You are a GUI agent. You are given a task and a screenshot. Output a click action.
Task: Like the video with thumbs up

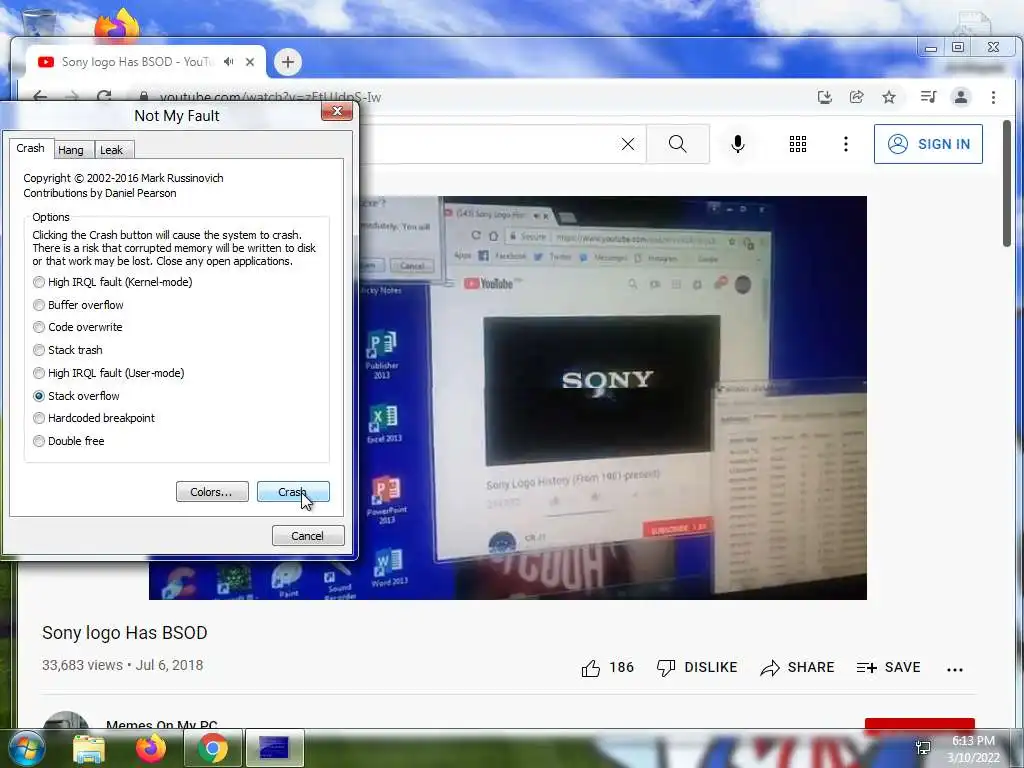(x=607, y=667)
